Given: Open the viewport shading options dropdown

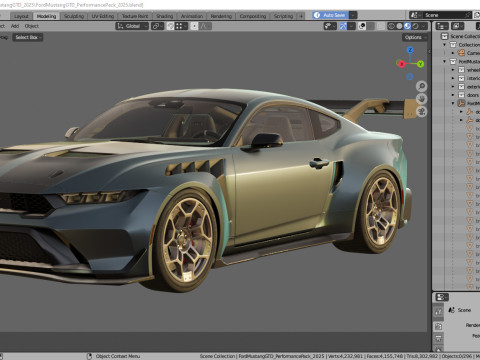Looking at the screenshot, I should point(424,26).
